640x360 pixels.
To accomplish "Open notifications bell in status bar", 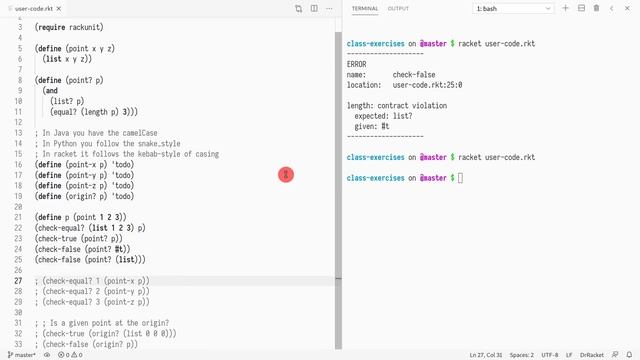I will pyautogui.click(x=629, y=355).
